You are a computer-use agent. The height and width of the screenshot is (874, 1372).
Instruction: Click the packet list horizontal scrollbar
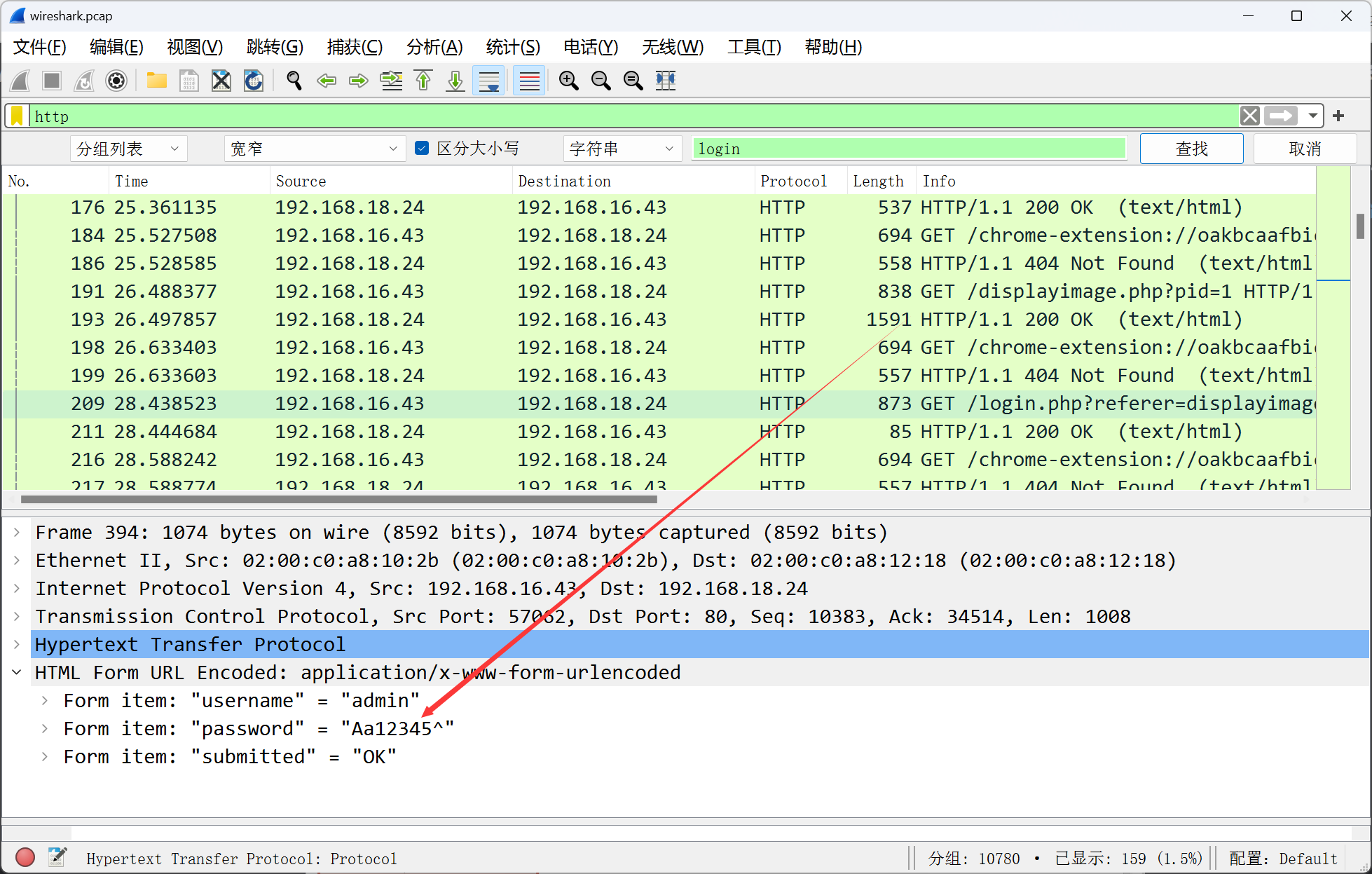point(339,500)
